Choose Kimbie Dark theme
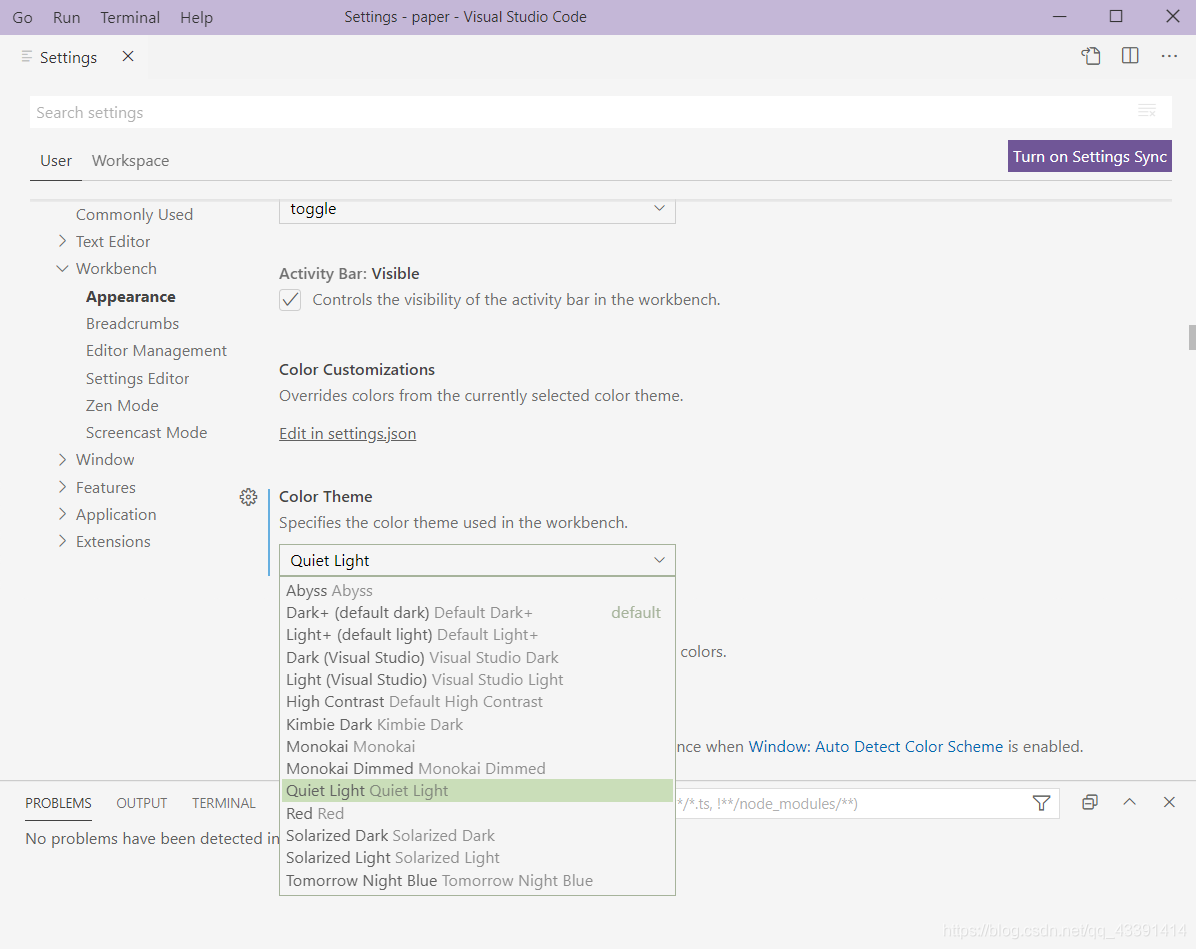This screenshot has height=949, width=1196. [477, 724]
